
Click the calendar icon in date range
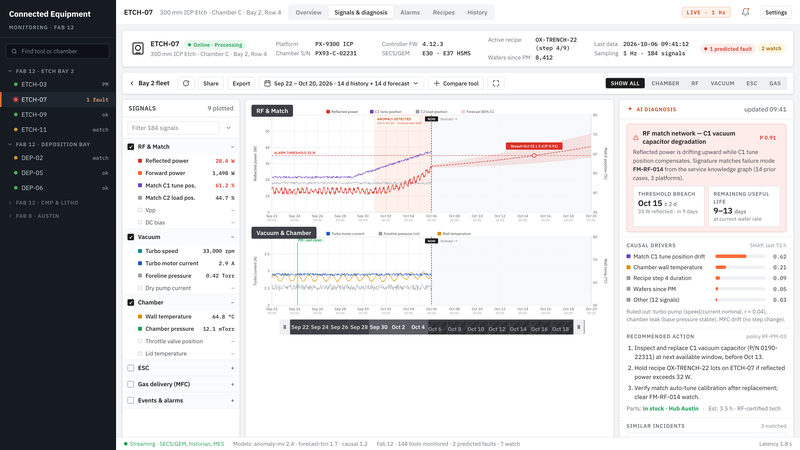click(x=267, y=83)
